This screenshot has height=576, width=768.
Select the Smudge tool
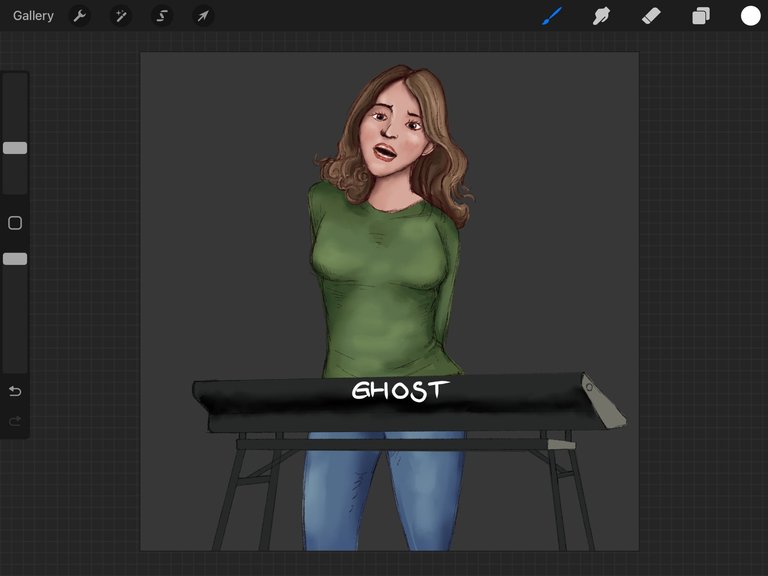click(601, 16)
